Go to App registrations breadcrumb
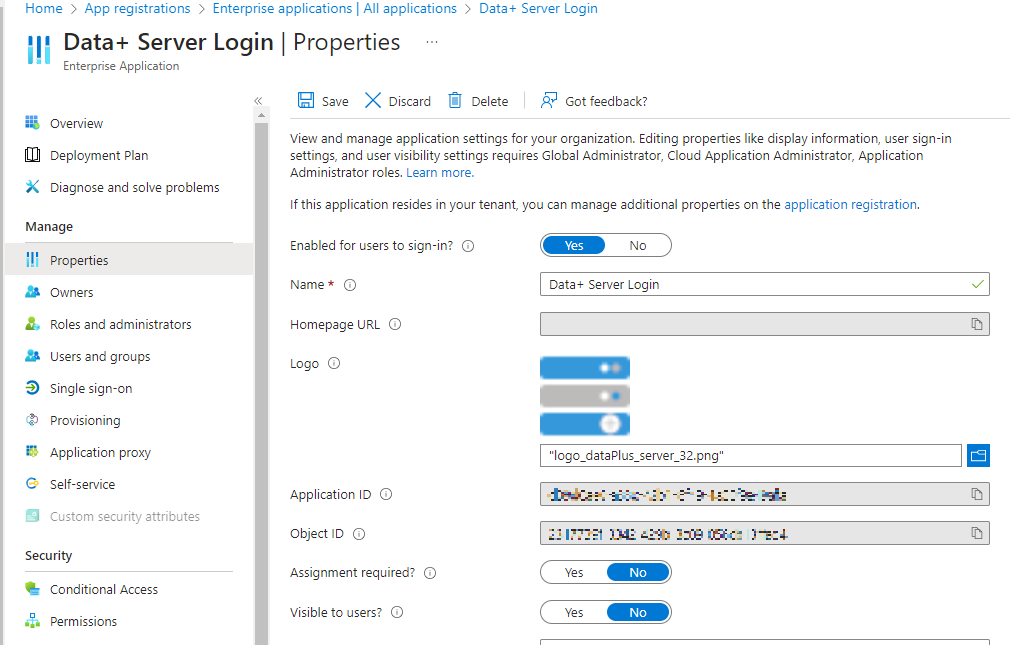This screenshot has width=1010, height=645. [137, 8]
